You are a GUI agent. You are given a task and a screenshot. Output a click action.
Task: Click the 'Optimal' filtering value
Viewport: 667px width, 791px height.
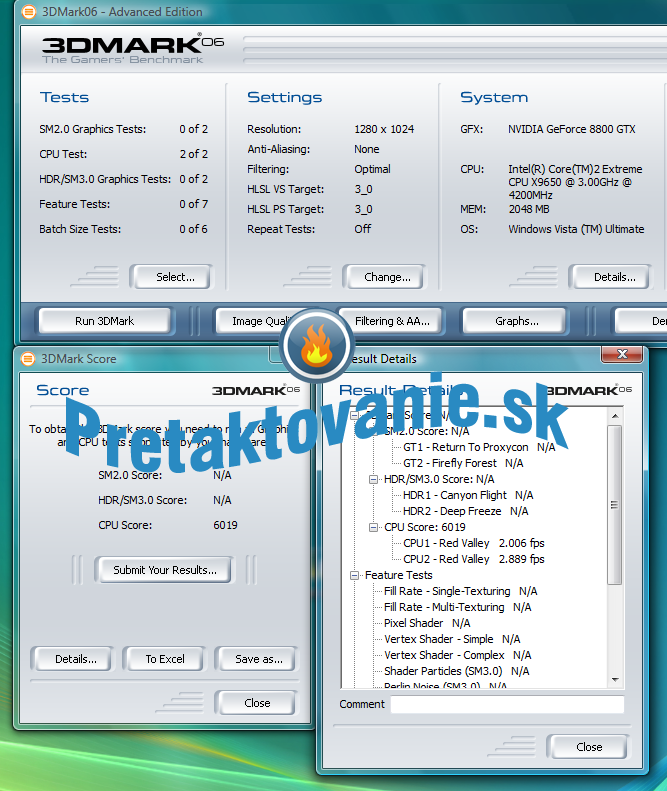pos(372,169)
